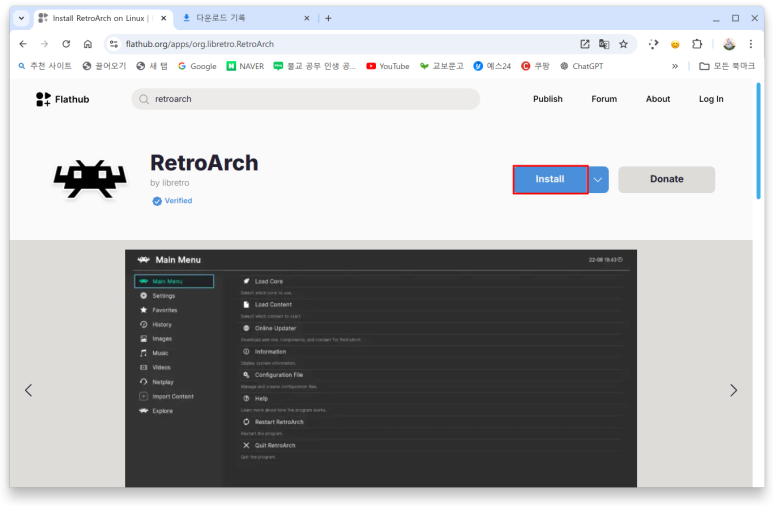Open the 교보문고 bookmark
Image resolution: width=773 pixels, height=506 pixels.
442,66
